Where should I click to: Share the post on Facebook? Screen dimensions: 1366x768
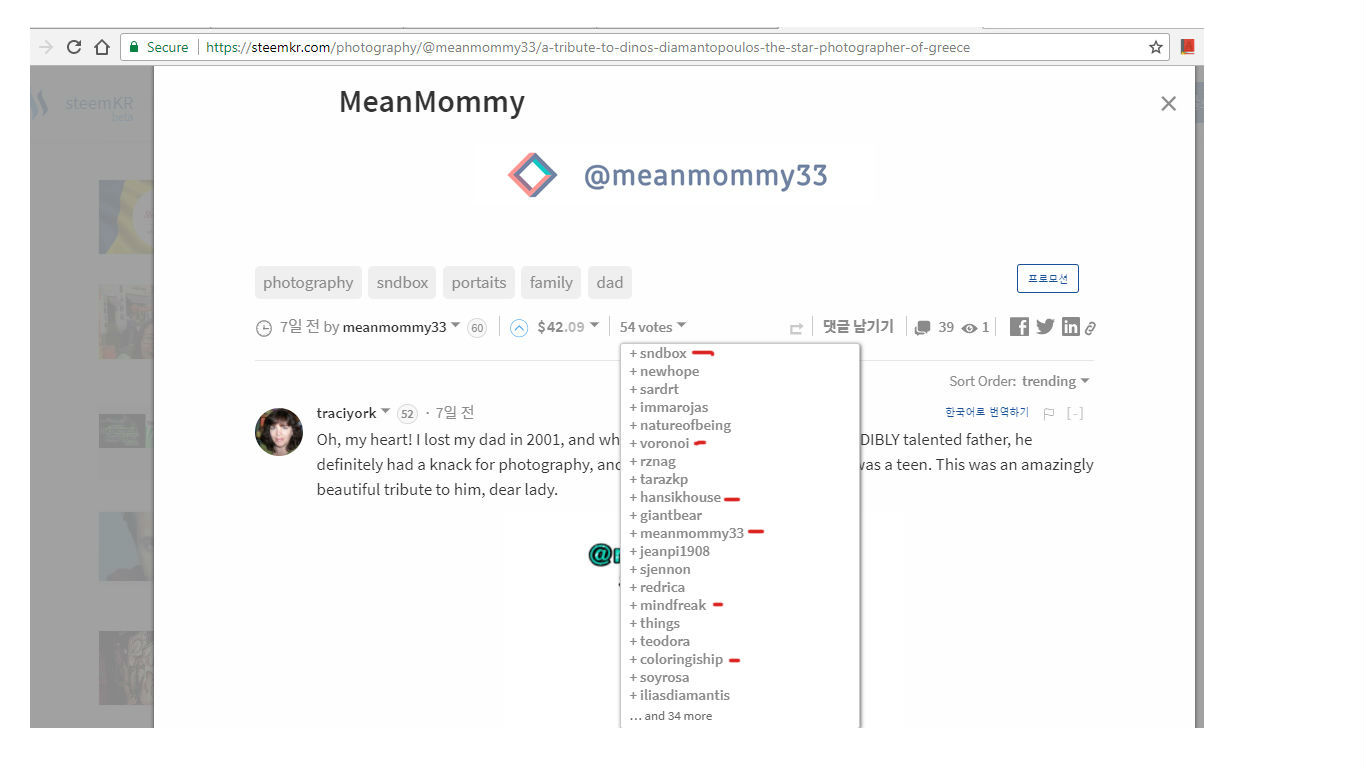[1018, 326]
